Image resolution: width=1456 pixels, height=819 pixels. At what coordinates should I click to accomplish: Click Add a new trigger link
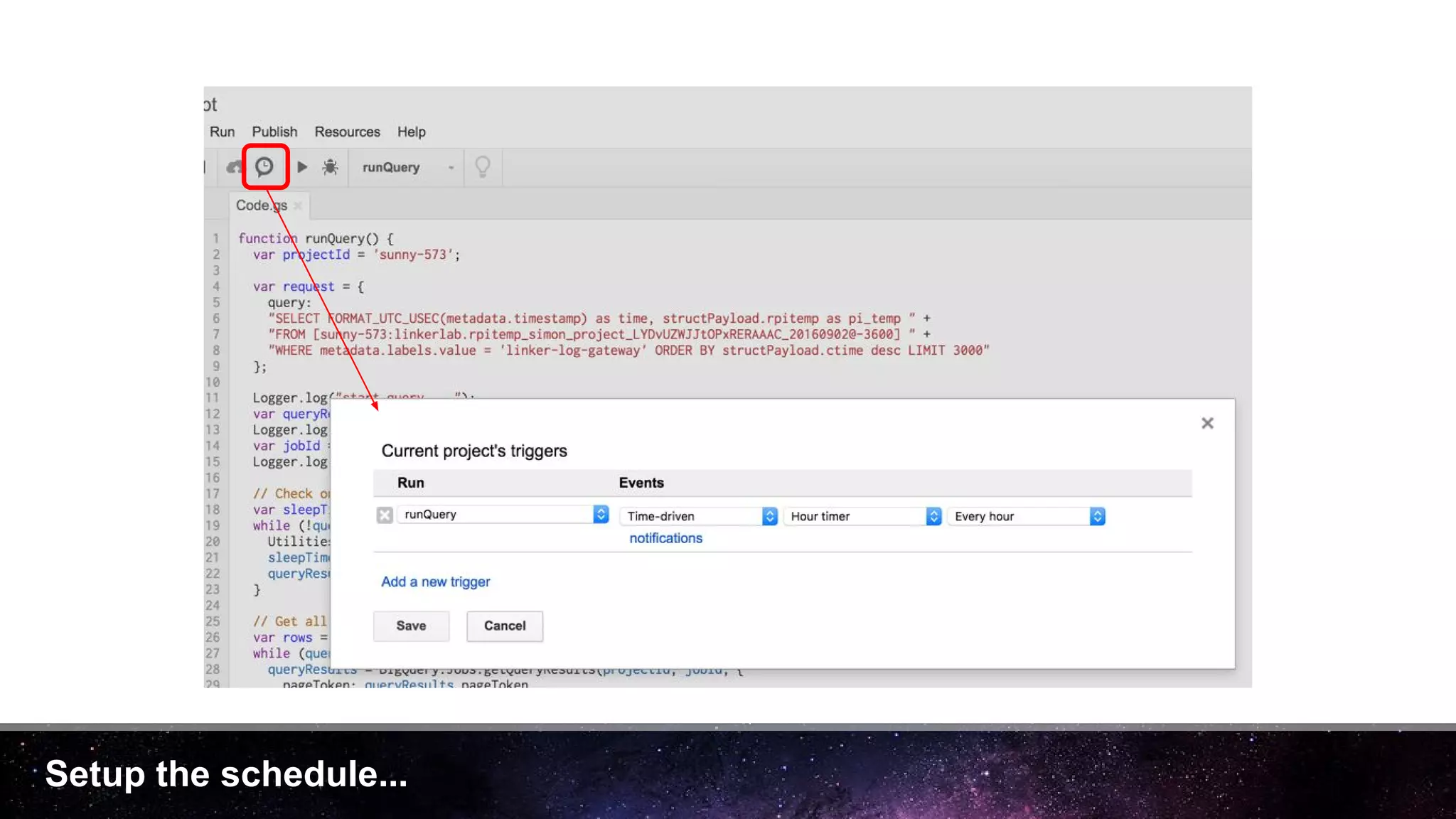click(435, 582)
